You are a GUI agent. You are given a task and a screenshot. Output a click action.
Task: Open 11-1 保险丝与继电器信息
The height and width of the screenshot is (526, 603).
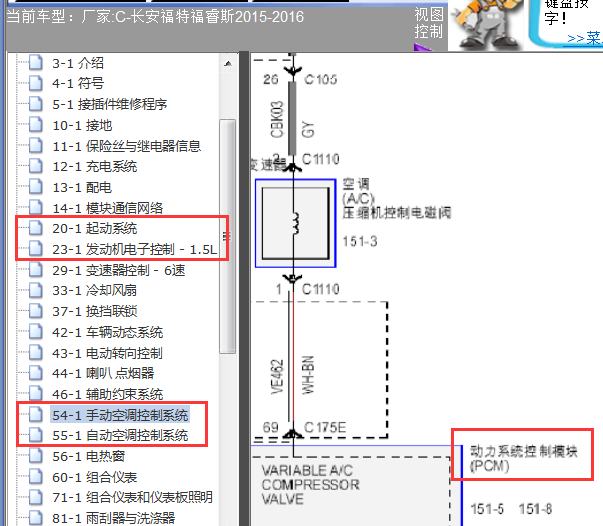(x=127, y=146)
